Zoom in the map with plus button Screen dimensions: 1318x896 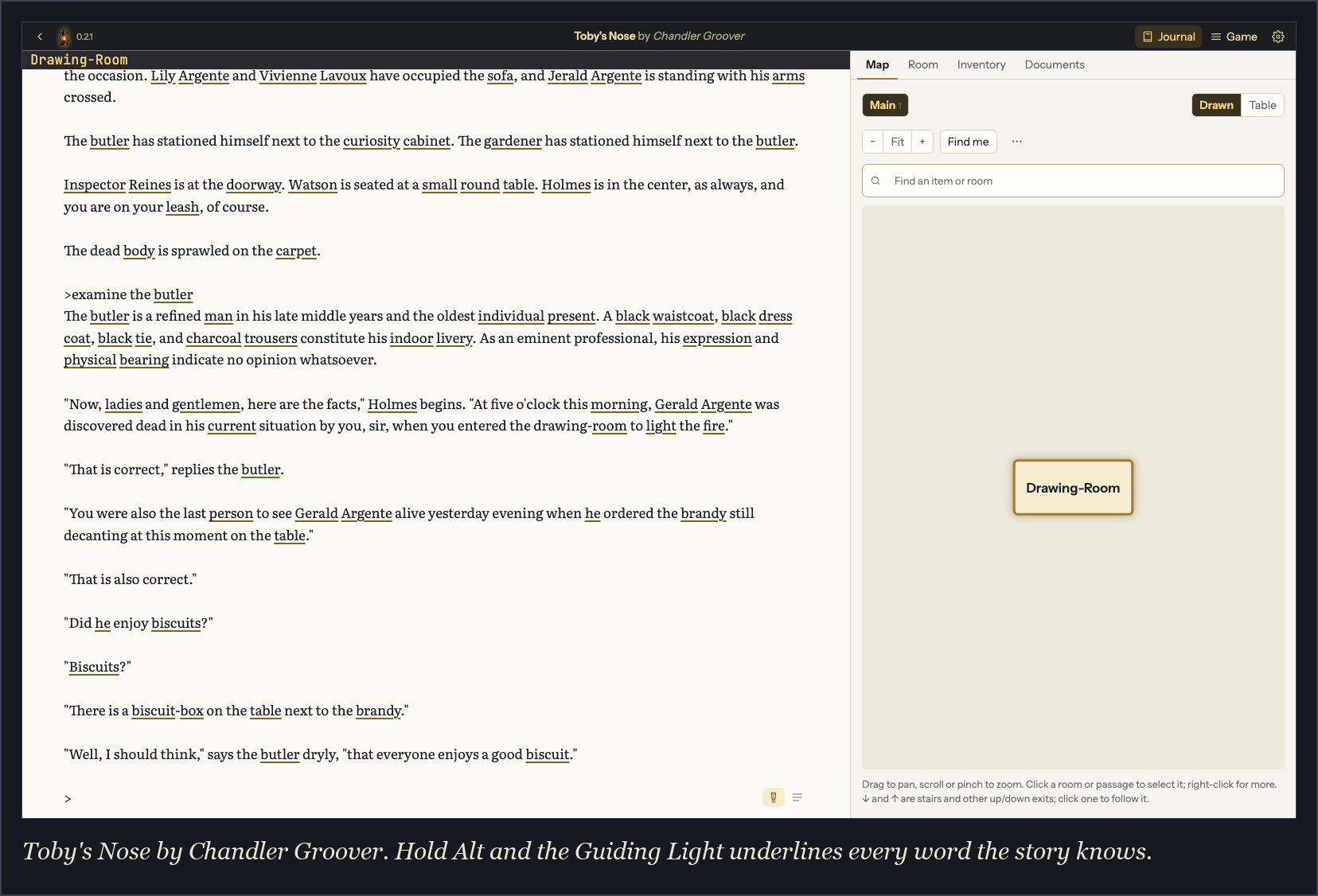pos(922,142)
